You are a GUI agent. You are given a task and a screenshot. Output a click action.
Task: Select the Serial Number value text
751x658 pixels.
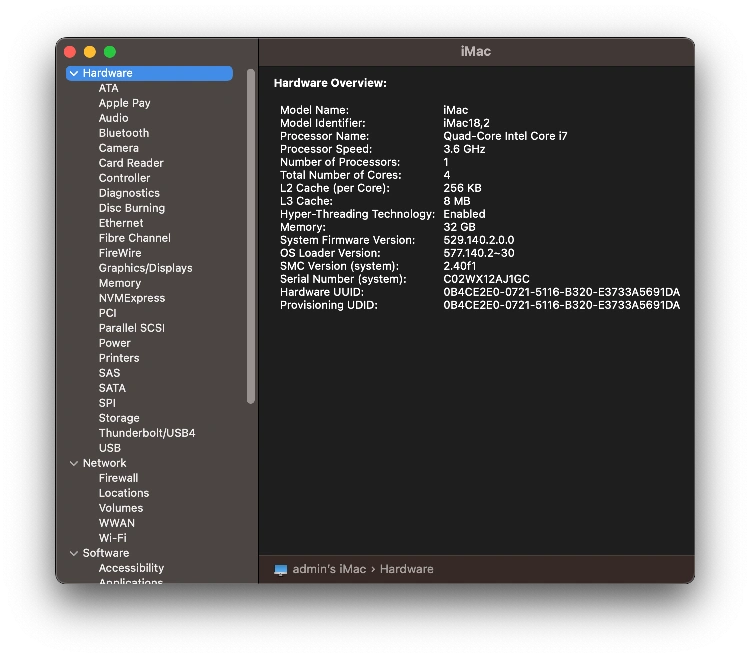(x=486, y=279)
